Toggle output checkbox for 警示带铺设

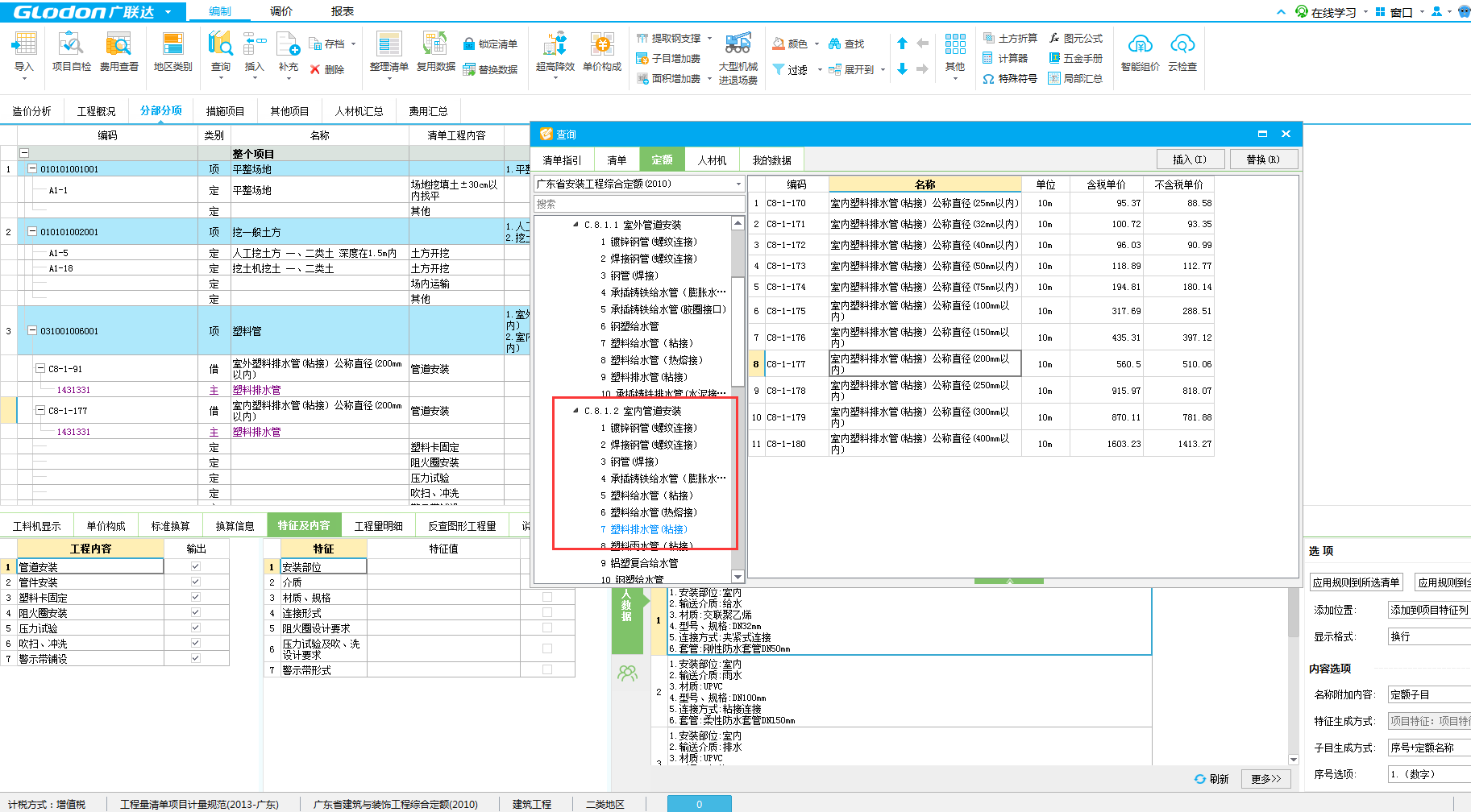tap(195, 658)
